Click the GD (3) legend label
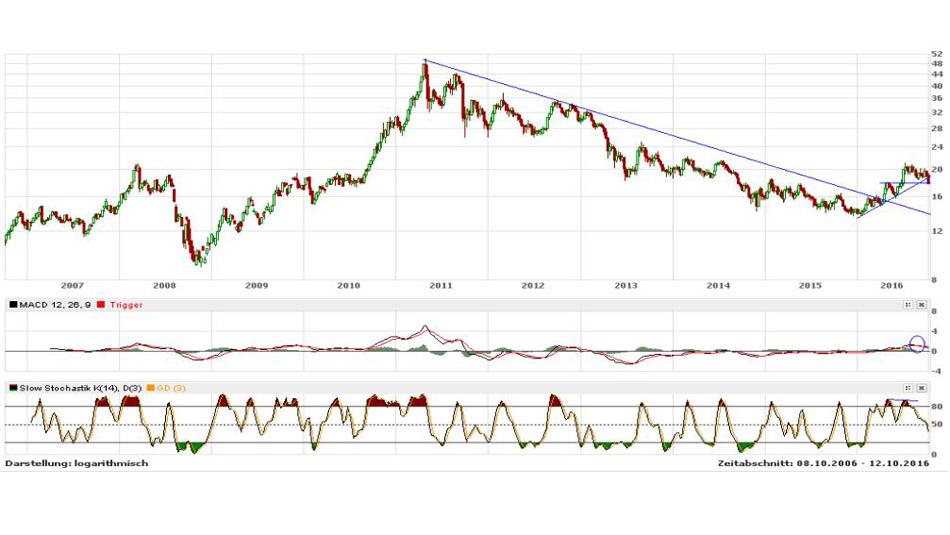950x535 pixels. (x=172, y=387)
